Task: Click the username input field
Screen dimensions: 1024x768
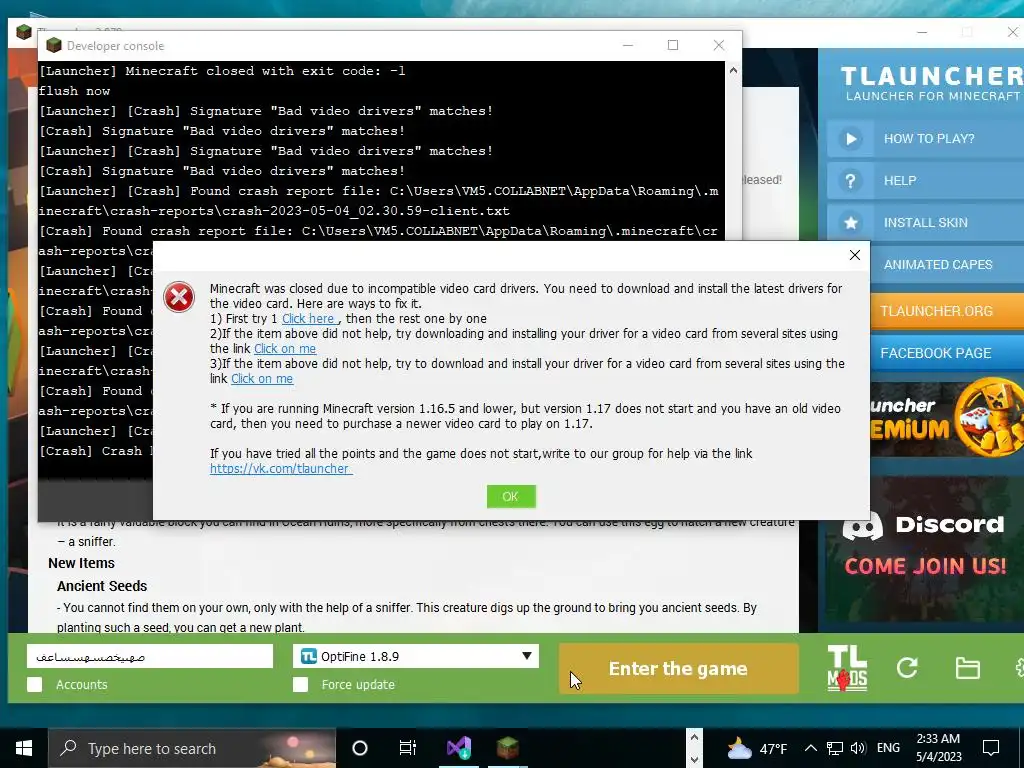Action: point(150,656)
